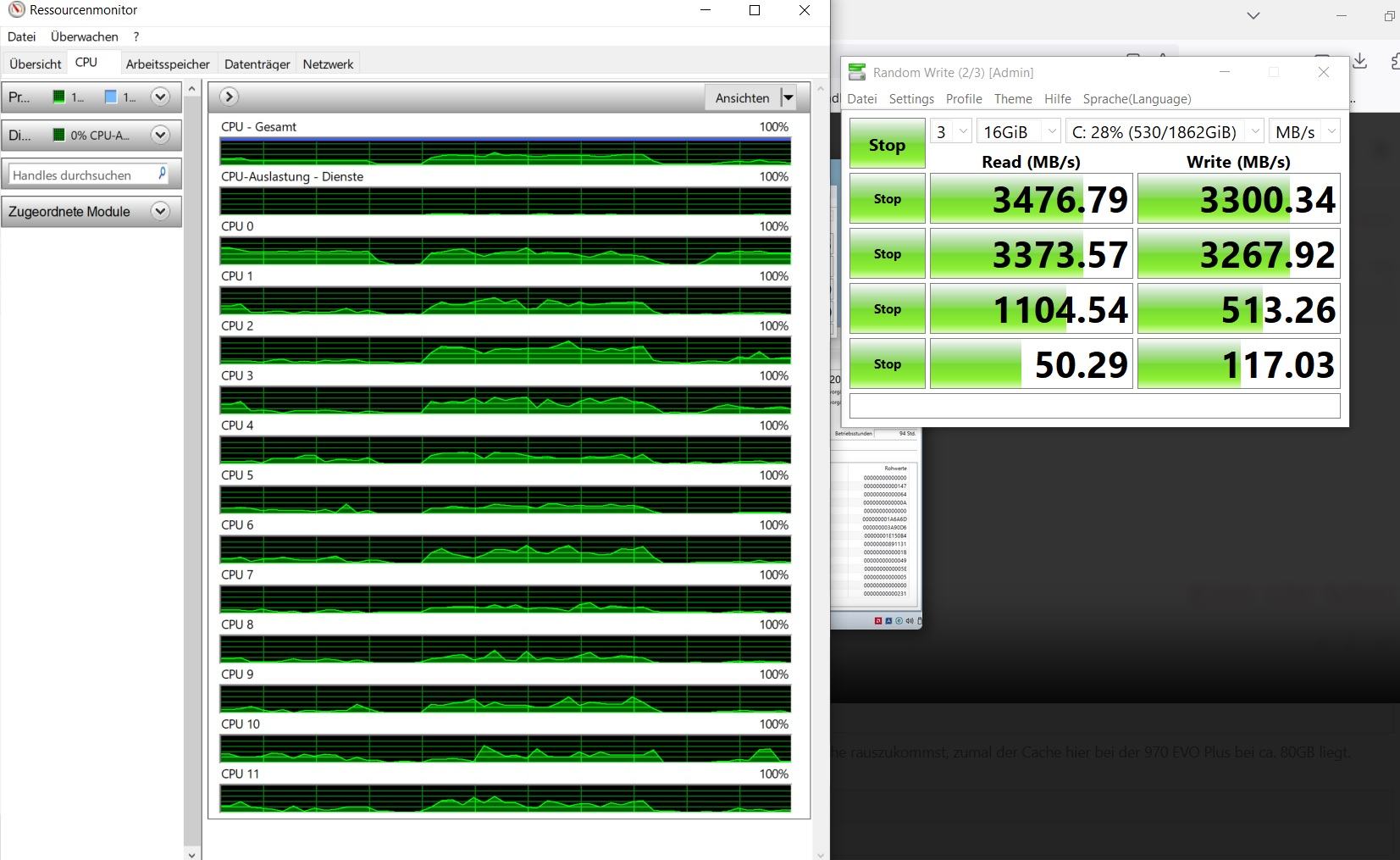The width and height of the screenshot is (1400, 860).
Task: Click the write result 117.03
Action: [1238, 363]
